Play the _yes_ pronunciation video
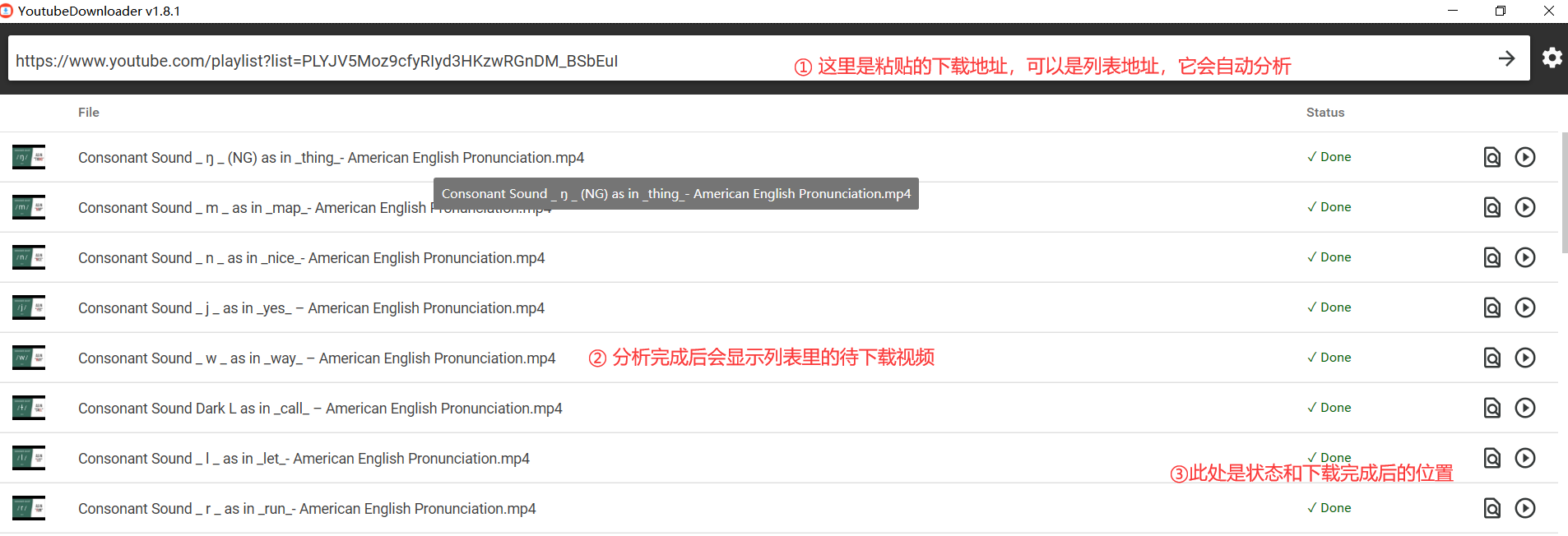The width and height of the screenshot is (1568, 536). click(1525, 307)
